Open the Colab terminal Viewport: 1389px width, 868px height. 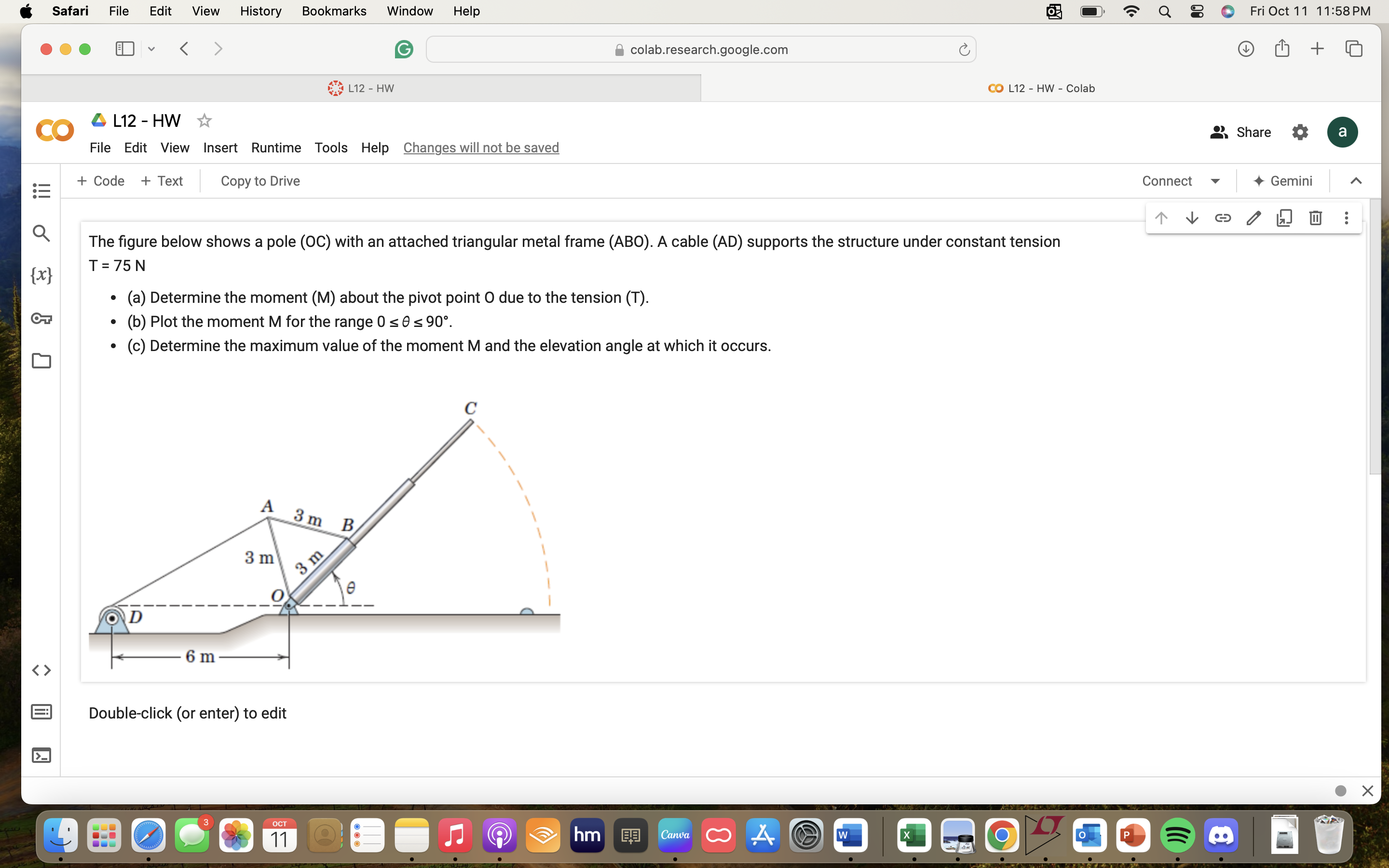pyautogui.click(x=41, y=756)
